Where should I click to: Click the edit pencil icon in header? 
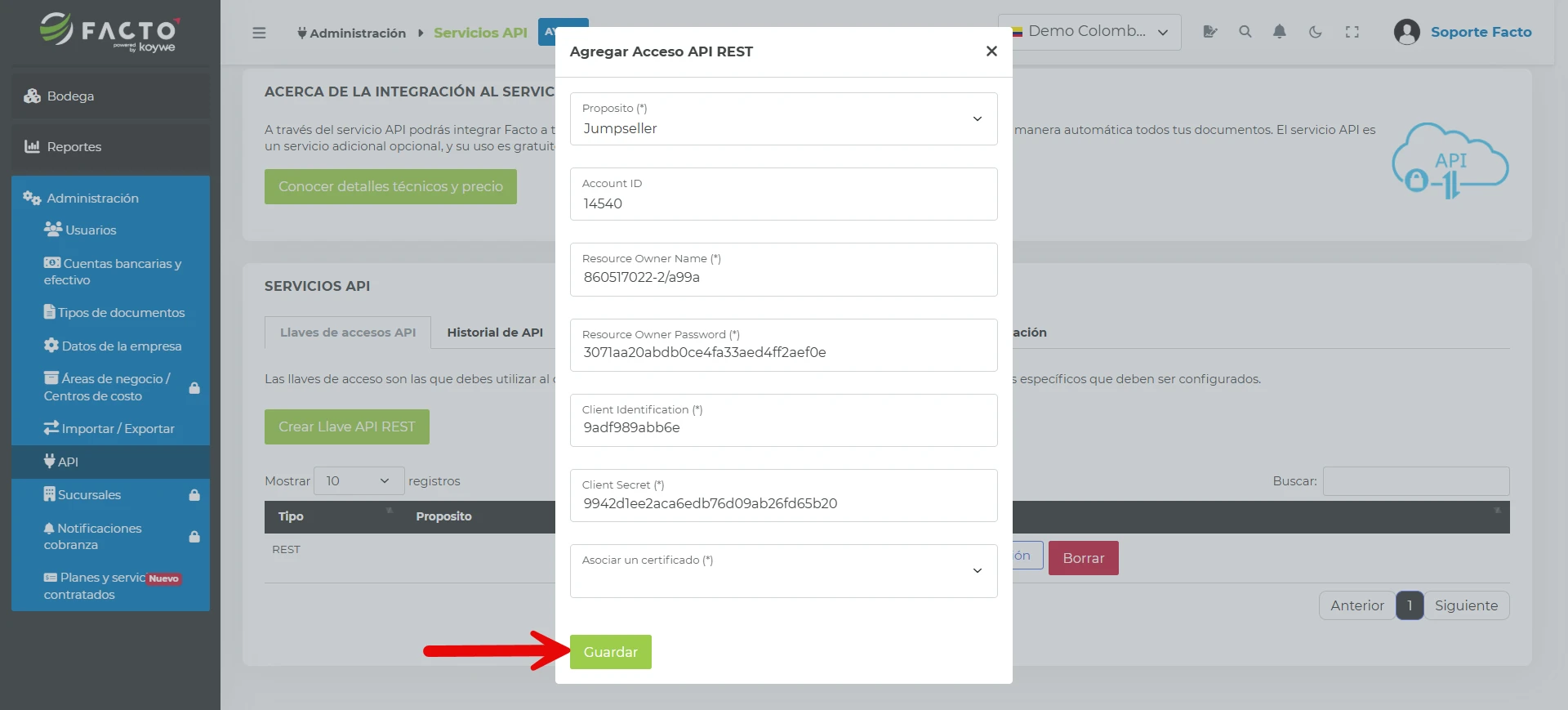pyautogui.click(x=1210, y=32)
